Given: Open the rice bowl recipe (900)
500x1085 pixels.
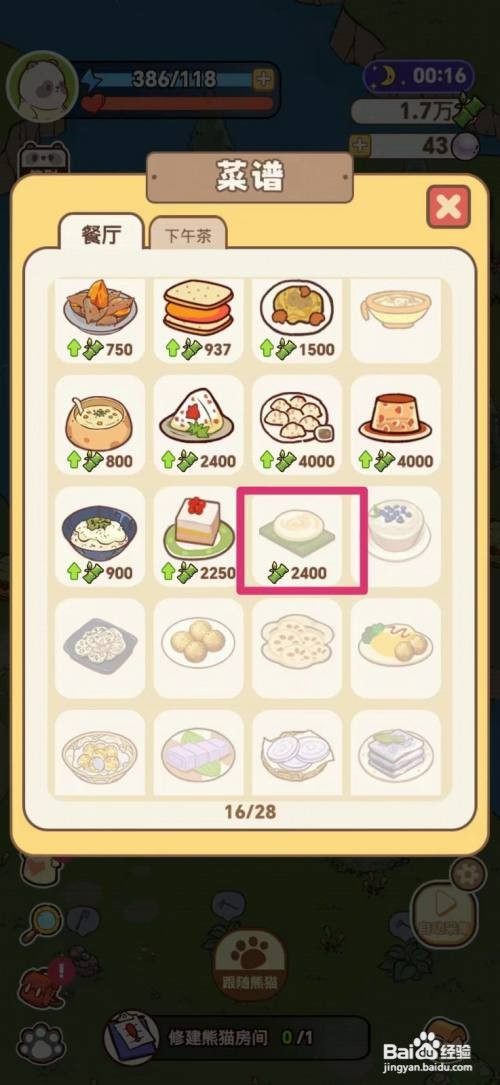Looking at the screenshot, I should coord(100,536).
